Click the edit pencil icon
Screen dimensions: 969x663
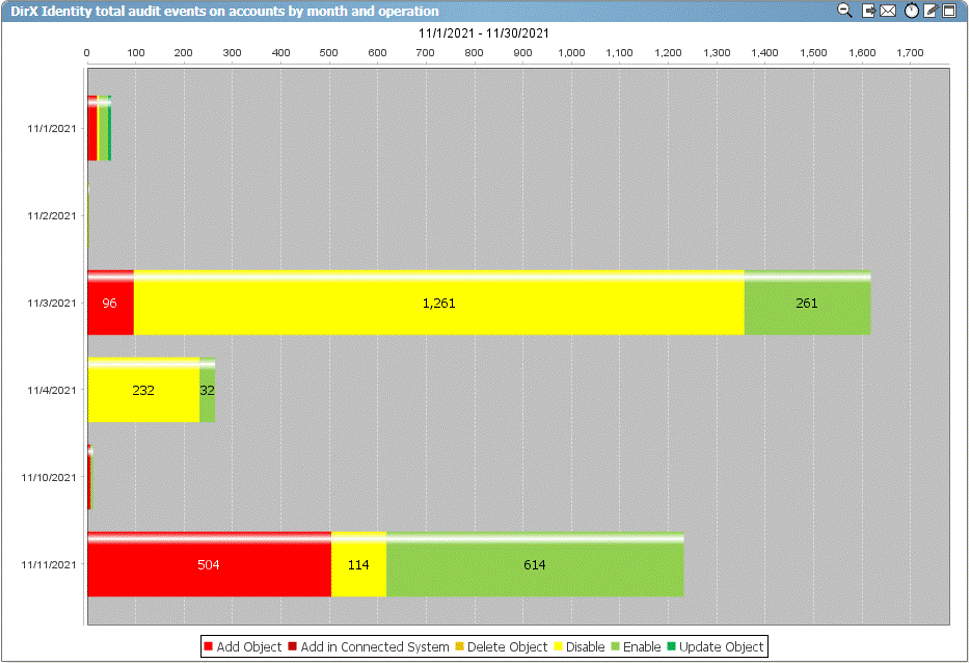[930, 10]
